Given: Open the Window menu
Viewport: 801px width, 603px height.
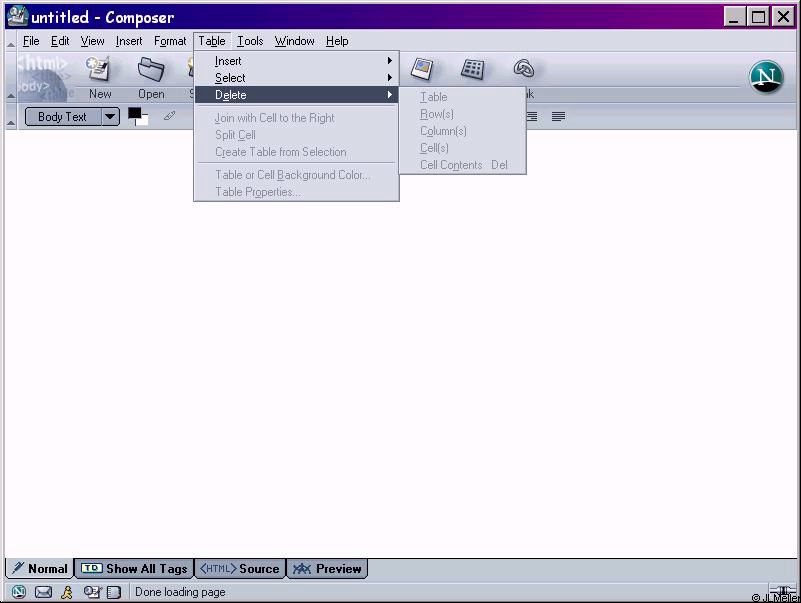Looking at the screenshot, I should pyautogui.click(x=294, y=41).
